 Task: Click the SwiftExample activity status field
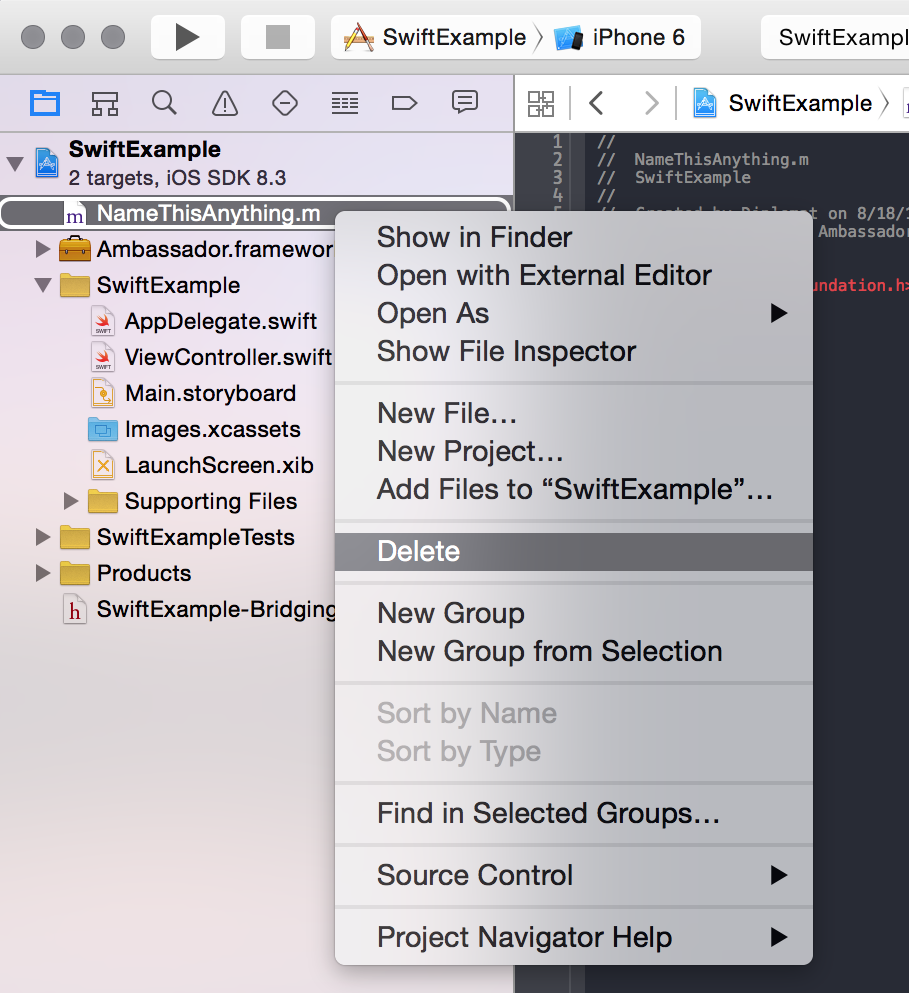[x=835, y=37]
